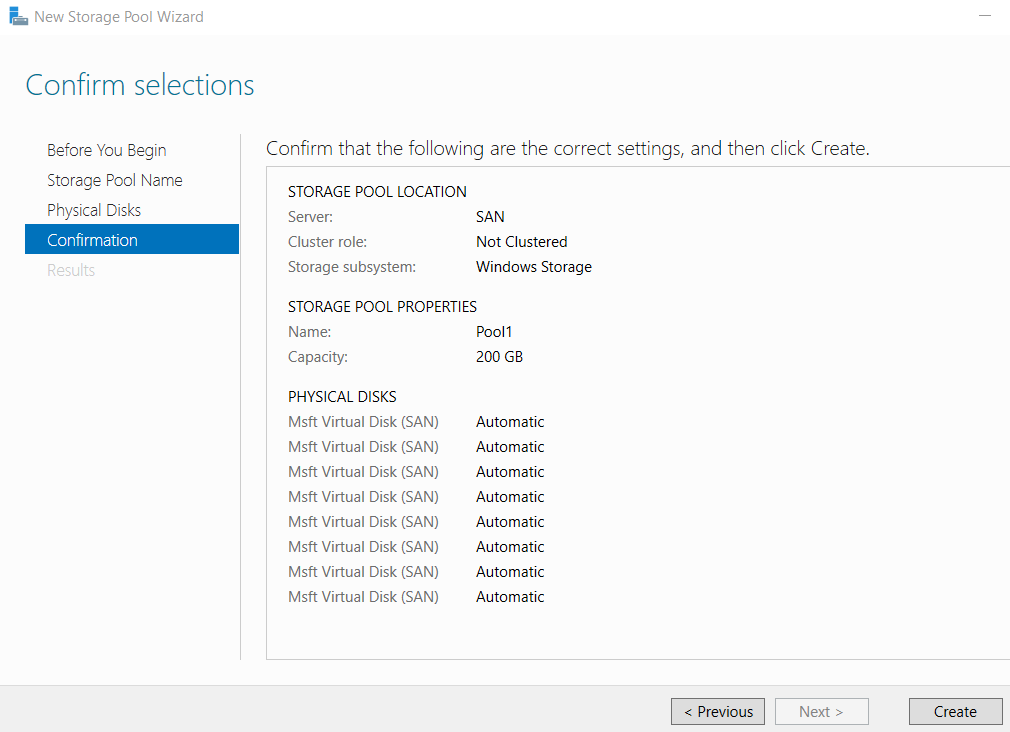Image resolution: width=1010 pixels, height=732 pixels.
Task: Click the New Storage Pool Wizard title icon
Action: [x=18, y=17]
